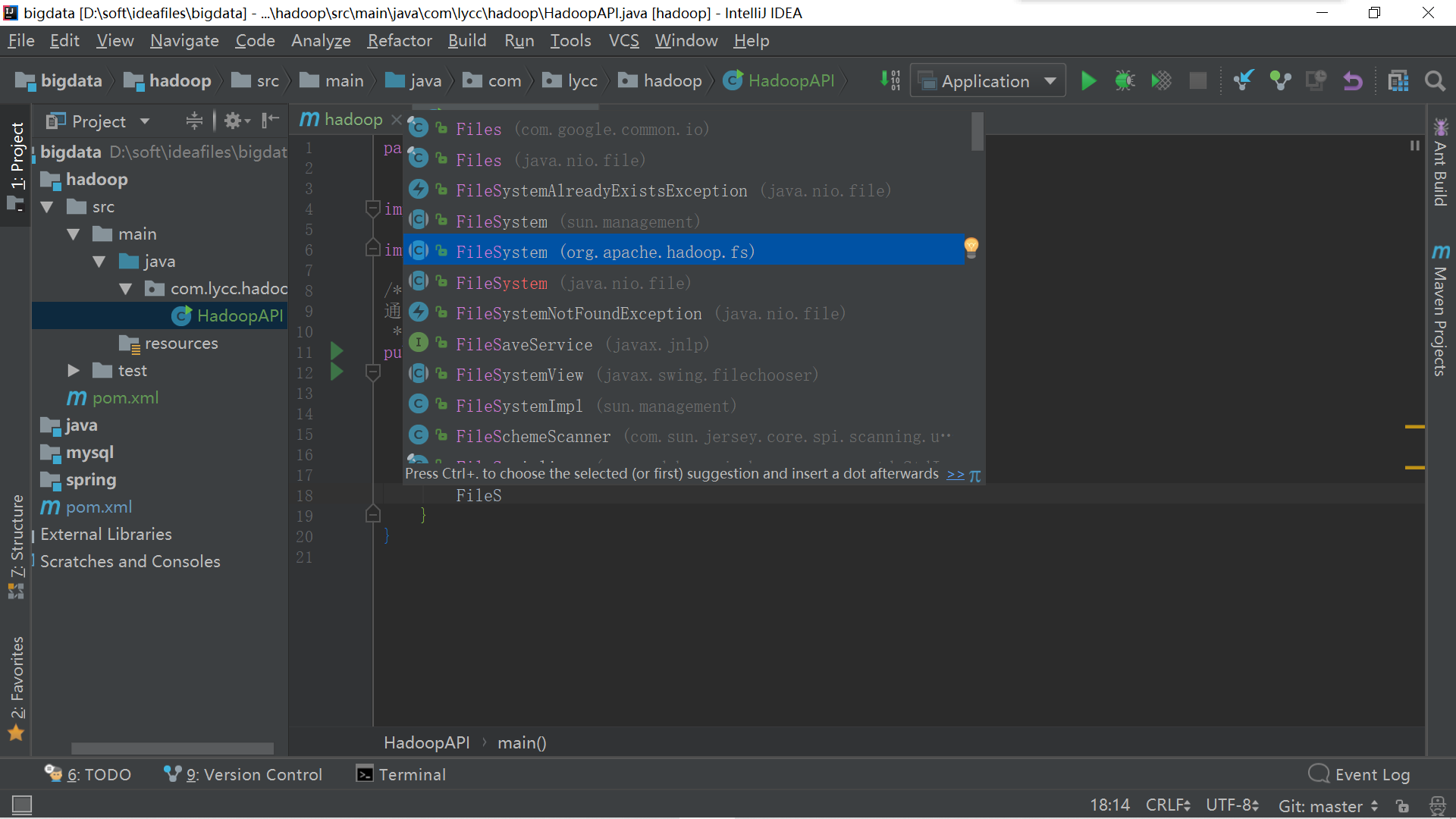
Task: Expand the test folder node
Action: pyautogui.click(x=74, y=371)
